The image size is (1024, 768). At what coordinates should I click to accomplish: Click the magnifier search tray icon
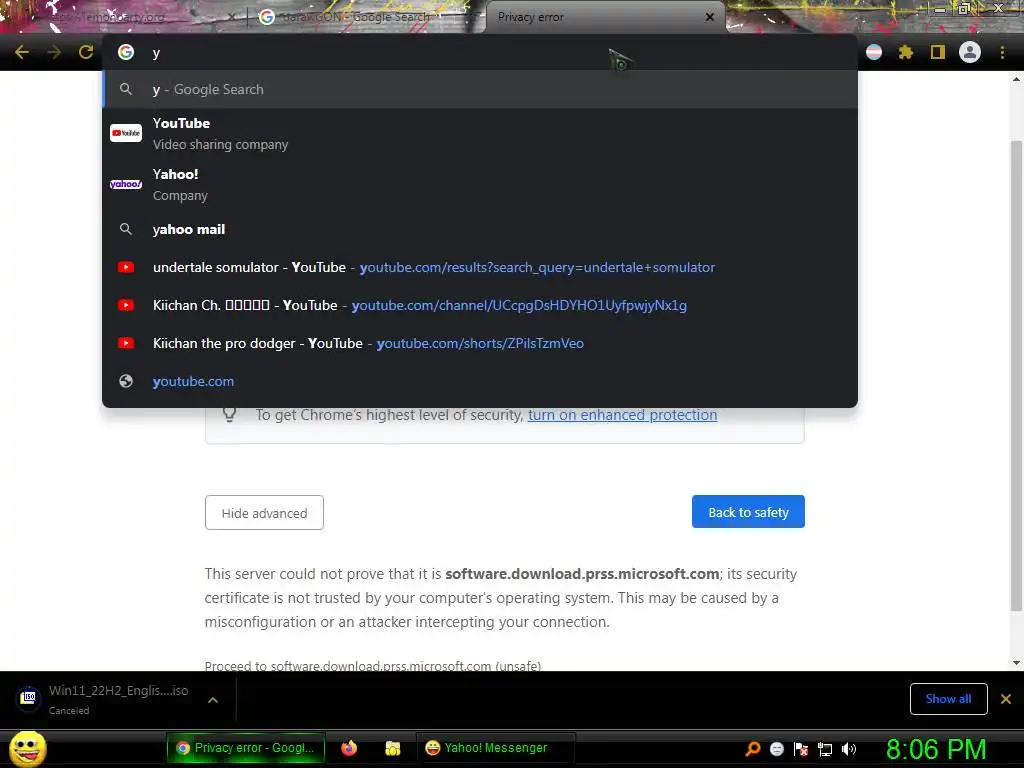coord(753,748)
